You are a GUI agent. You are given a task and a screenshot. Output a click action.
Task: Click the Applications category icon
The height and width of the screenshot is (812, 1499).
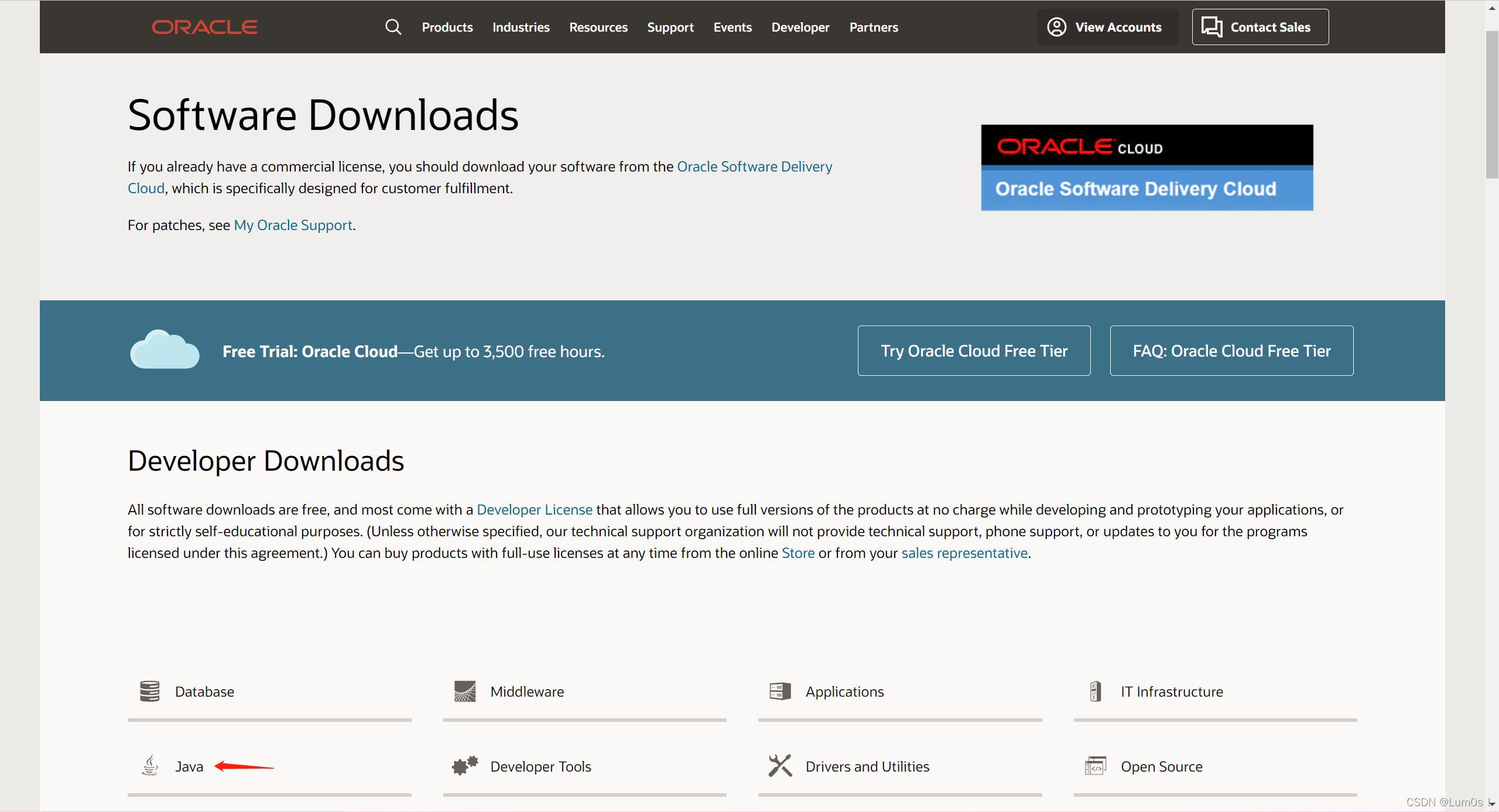(x=780, y=691)
